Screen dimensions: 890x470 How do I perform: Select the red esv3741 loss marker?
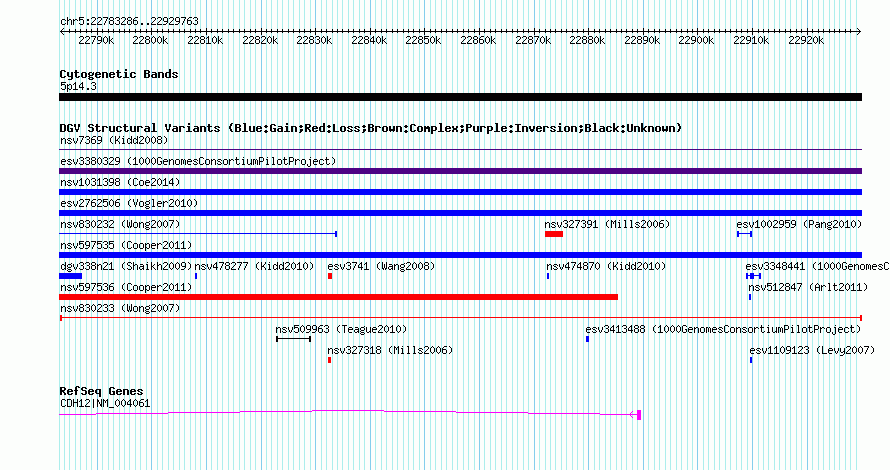pyautogui.click(x=330, y=276)
